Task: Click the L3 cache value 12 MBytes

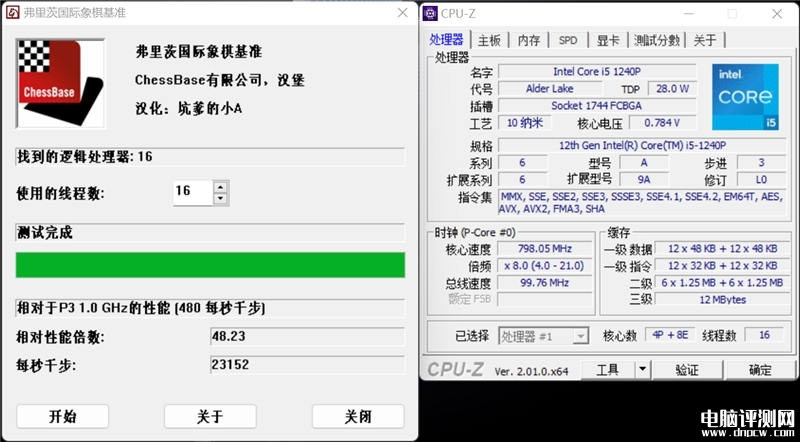Action: coord(722,299)
